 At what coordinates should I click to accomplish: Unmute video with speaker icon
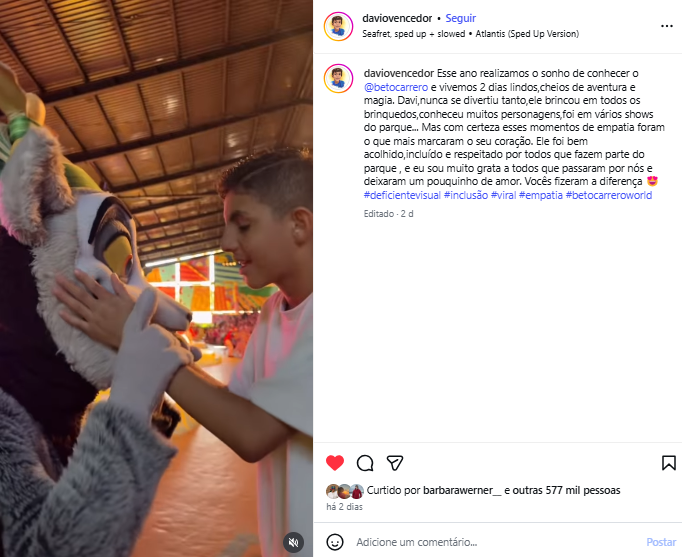[294, 542]
